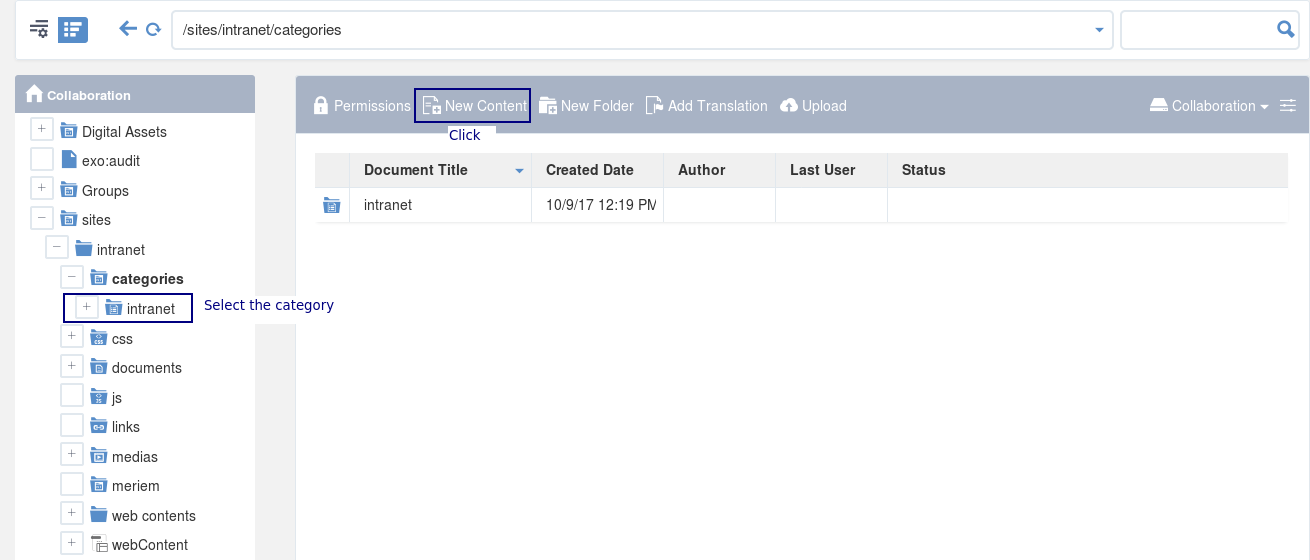Click New Content button

point(474,105)
